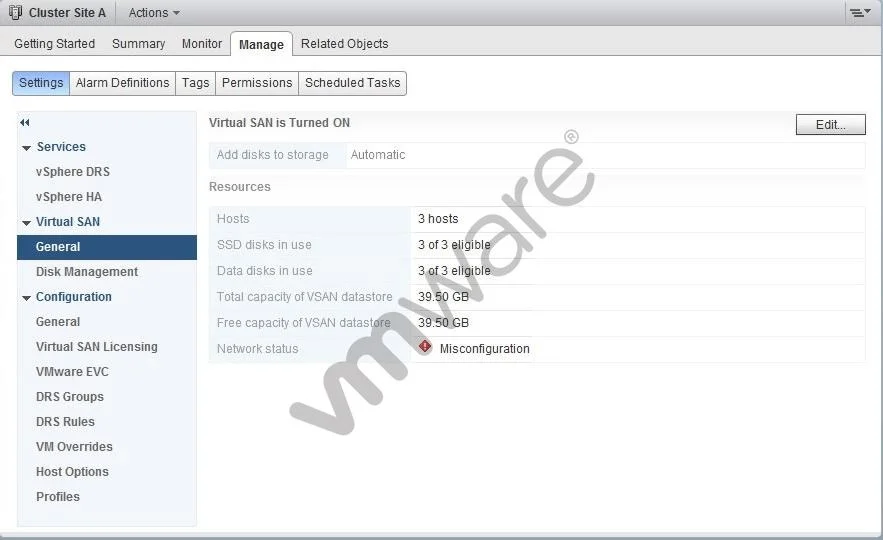
Task: Open the Scheduled Tasks sub-tab
Action: [353, 83]
